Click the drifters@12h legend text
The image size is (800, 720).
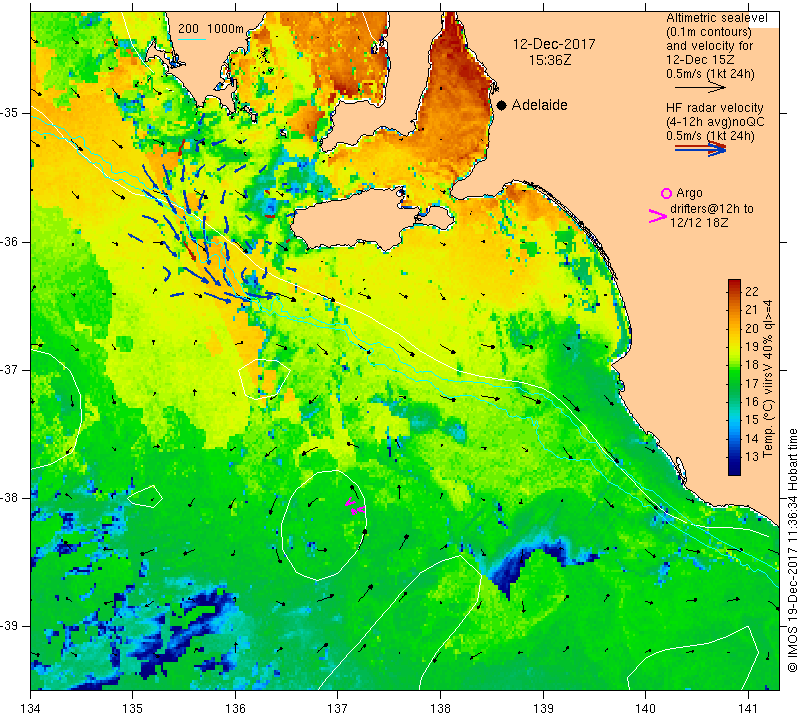click(x=711, y=209)
